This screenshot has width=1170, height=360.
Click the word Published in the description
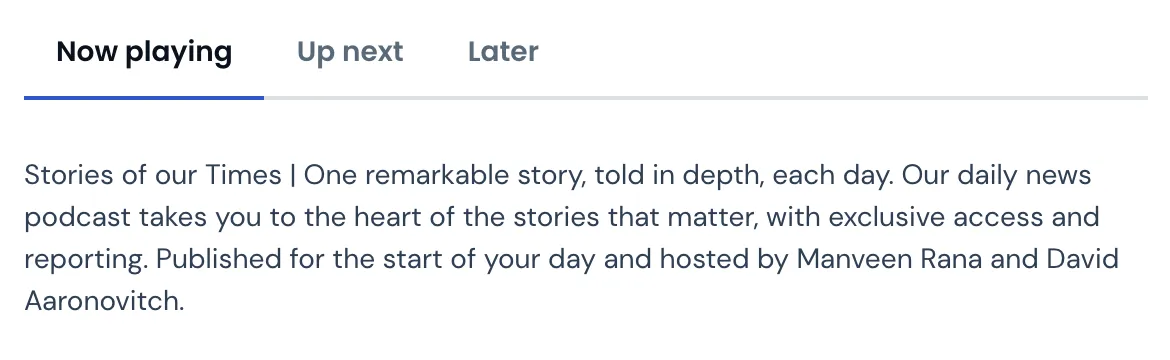point(219,259)
